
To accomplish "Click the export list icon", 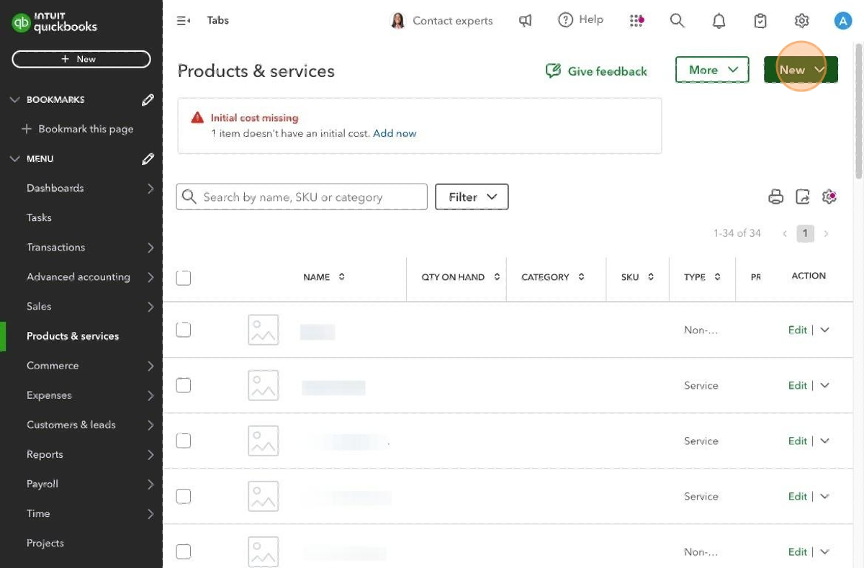I will coord(802,197).
